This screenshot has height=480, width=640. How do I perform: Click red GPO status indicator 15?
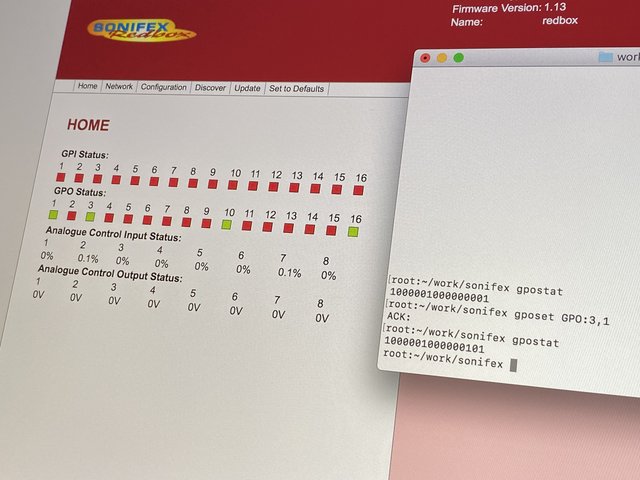331,230
